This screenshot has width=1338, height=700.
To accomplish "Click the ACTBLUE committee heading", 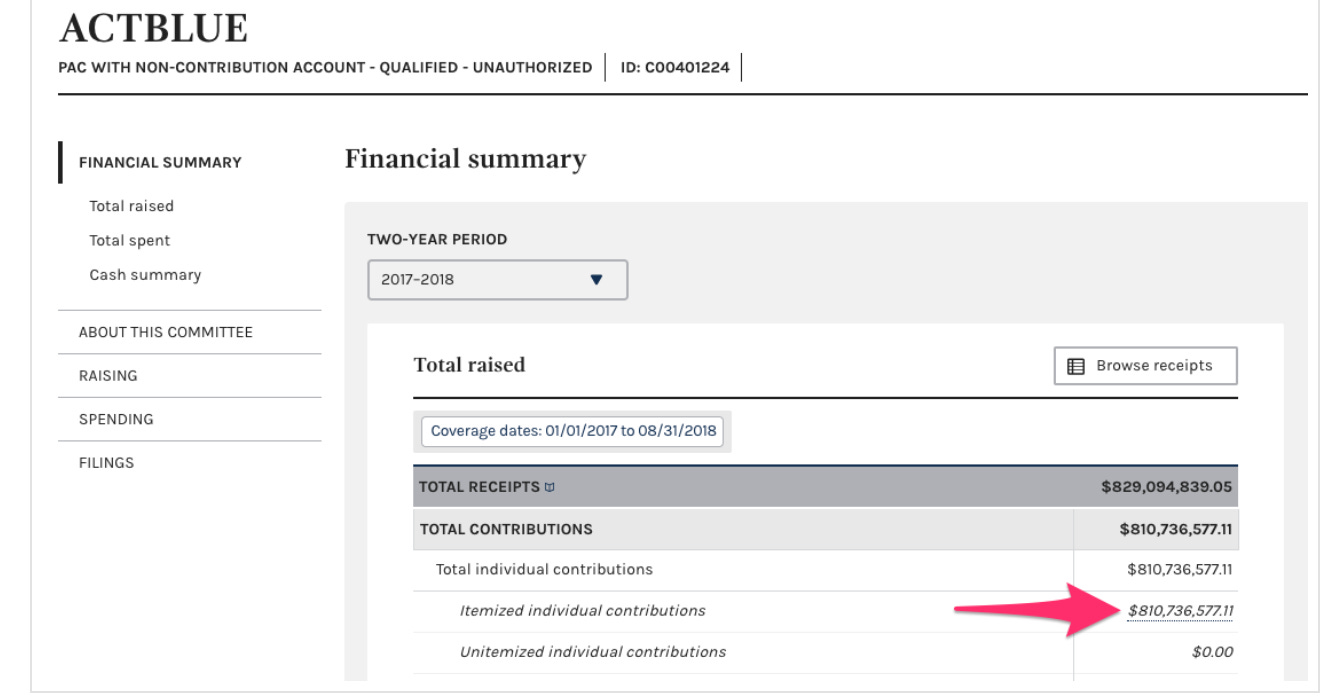I will [153, 30].
